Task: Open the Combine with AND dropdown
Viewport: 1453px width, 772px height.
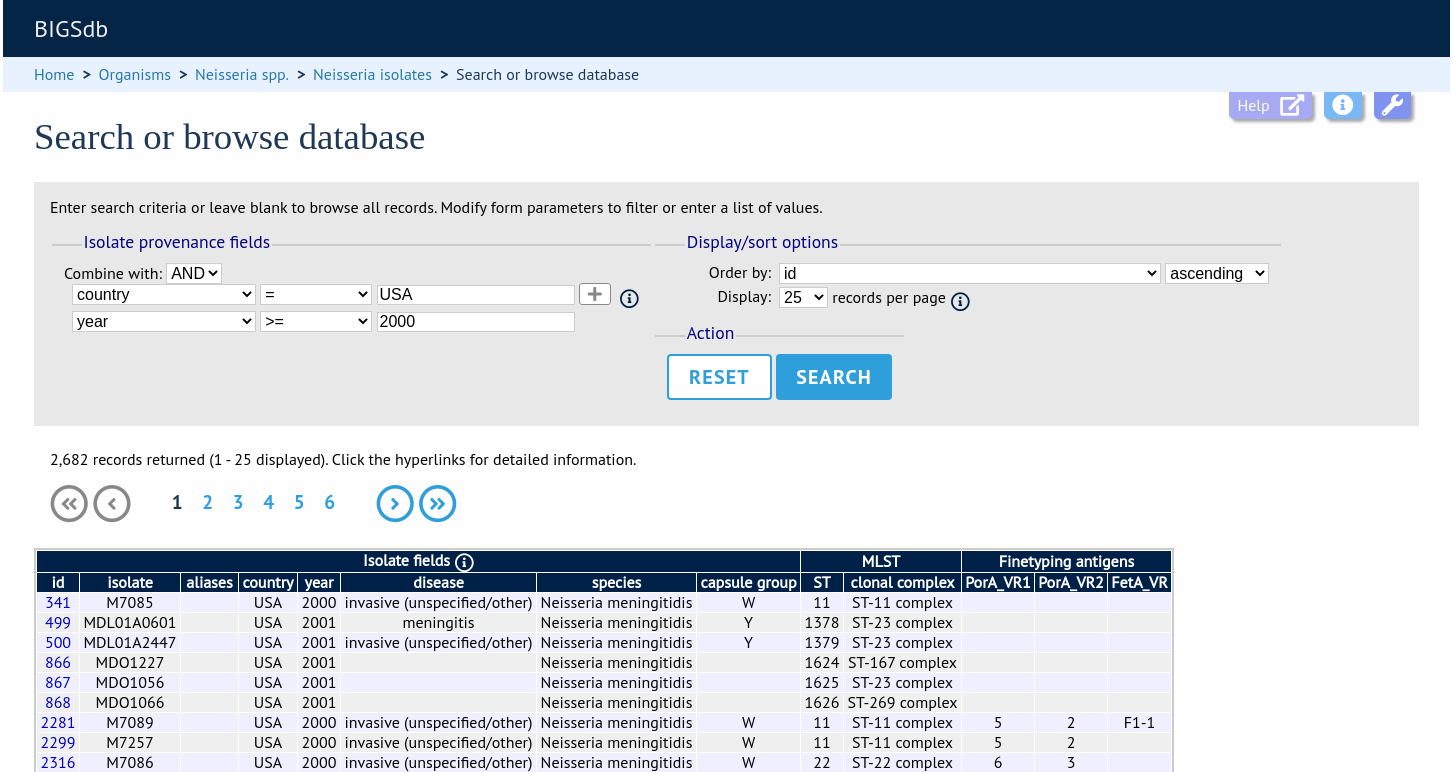Action: pyautogui.click(x=194, y=273)
